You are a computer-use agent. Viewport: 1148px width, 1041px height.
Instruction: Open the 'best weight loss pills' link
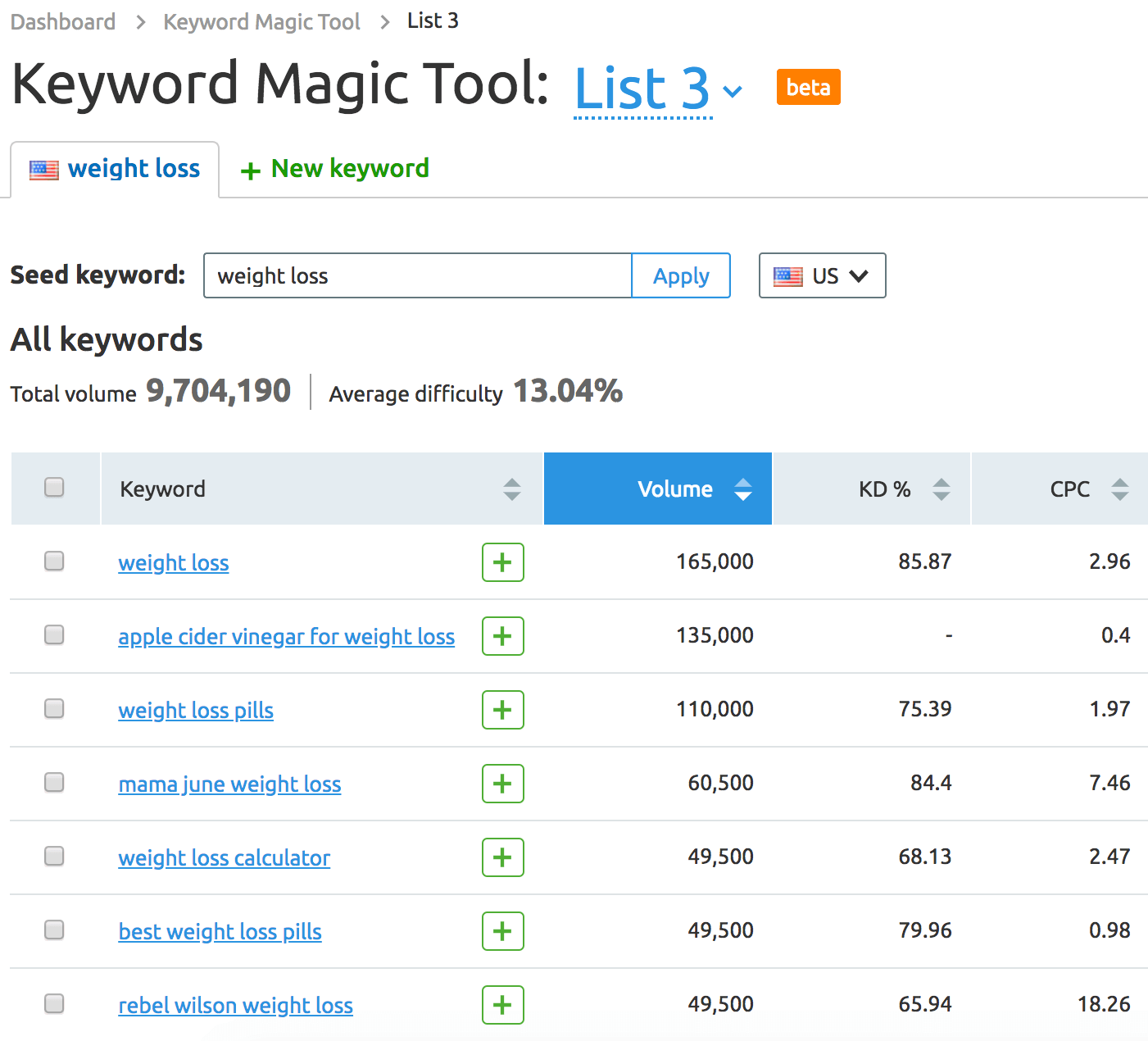[220, 932]
